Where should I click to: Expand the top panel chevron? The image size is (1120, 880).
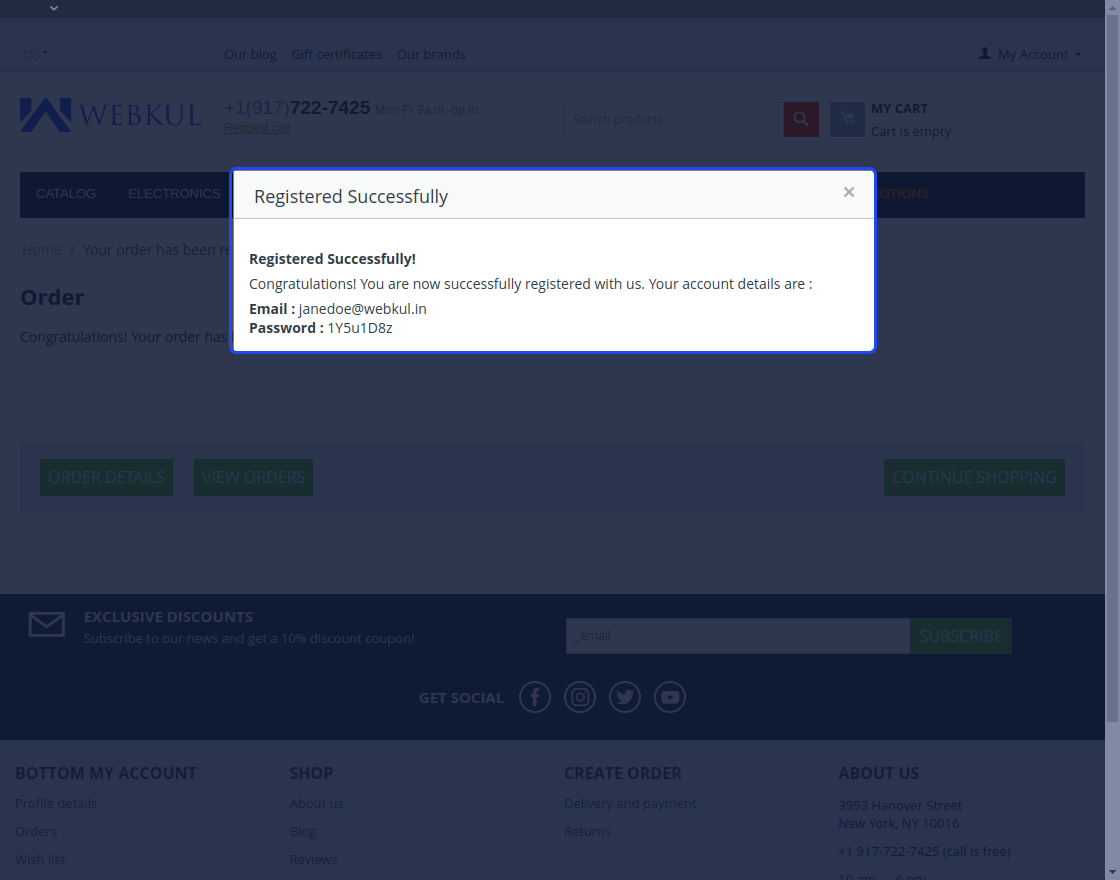pos(54,8)
